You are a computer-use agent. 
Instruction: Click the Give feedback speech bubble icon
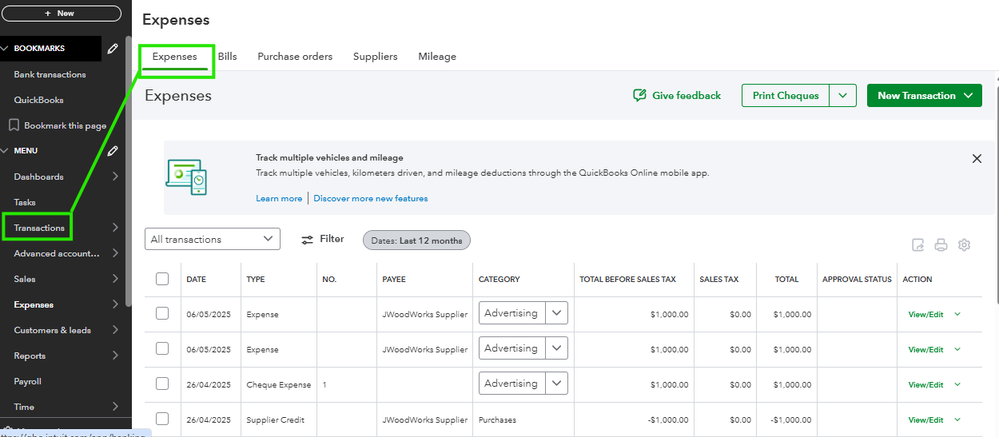pos(639,96)
